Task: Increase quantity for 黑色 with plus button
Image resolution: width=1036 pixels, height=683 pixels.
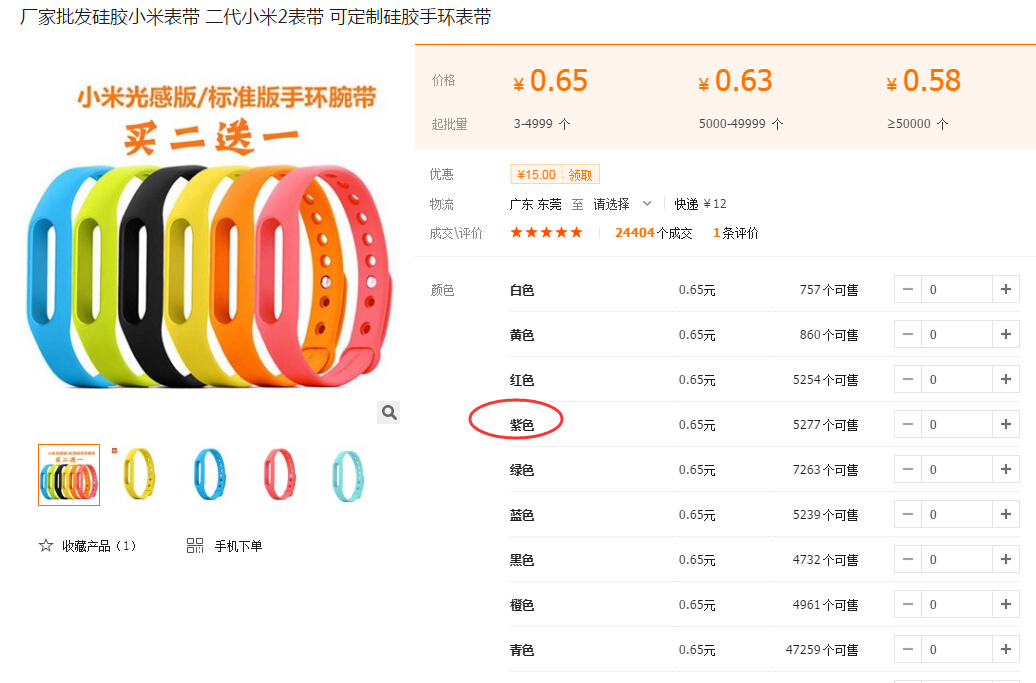Action: [x=1006, y=559]
